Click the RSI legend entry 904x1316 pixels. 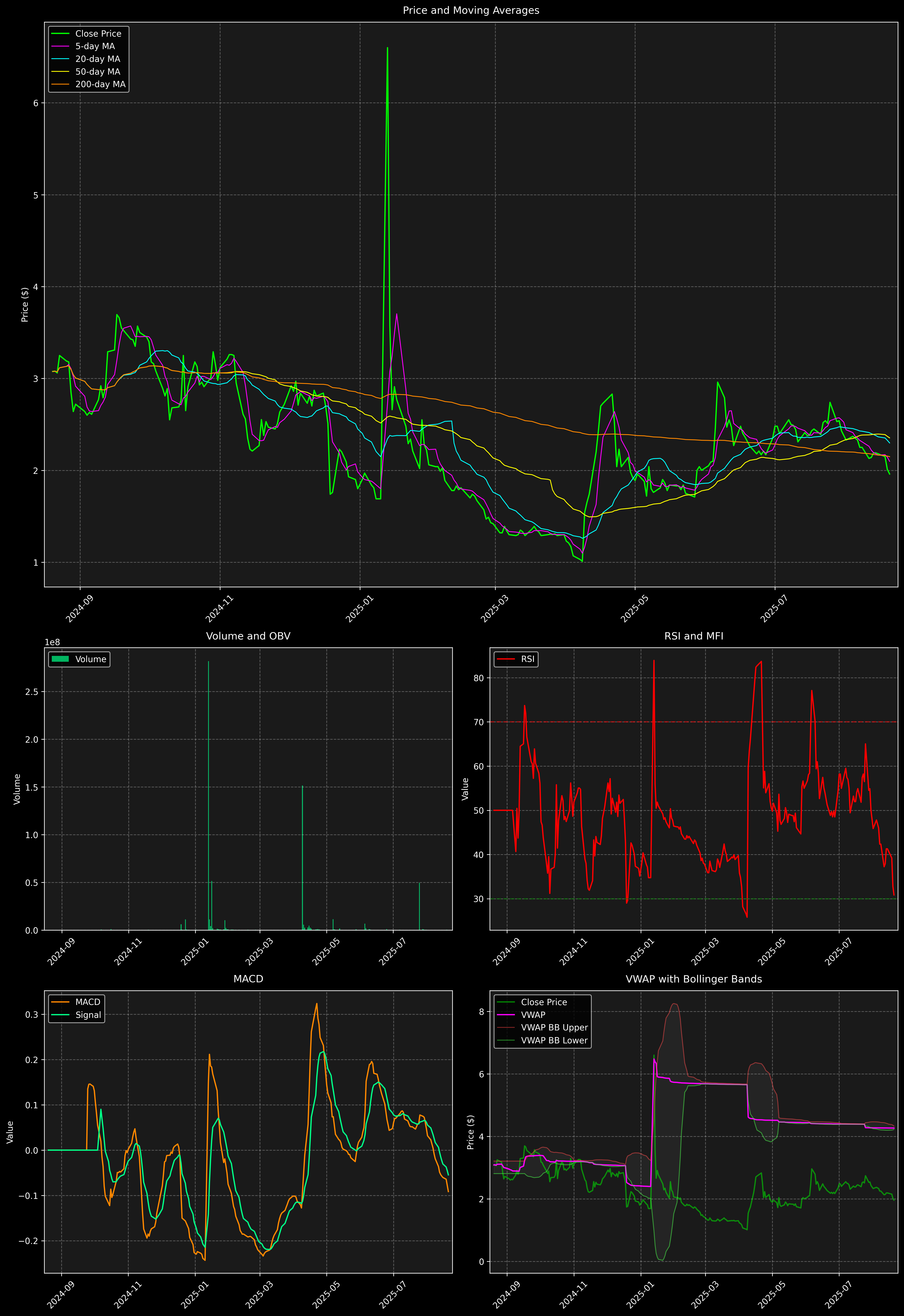(x=527, y=659)
